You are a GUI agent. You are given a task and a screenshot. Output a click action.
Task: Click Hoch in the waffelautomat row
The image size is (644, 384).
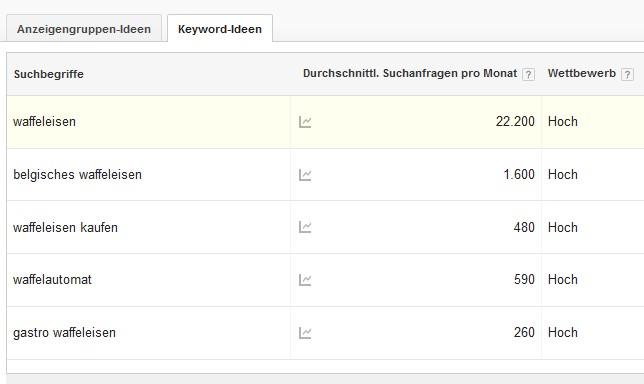[x=563, y=280]
